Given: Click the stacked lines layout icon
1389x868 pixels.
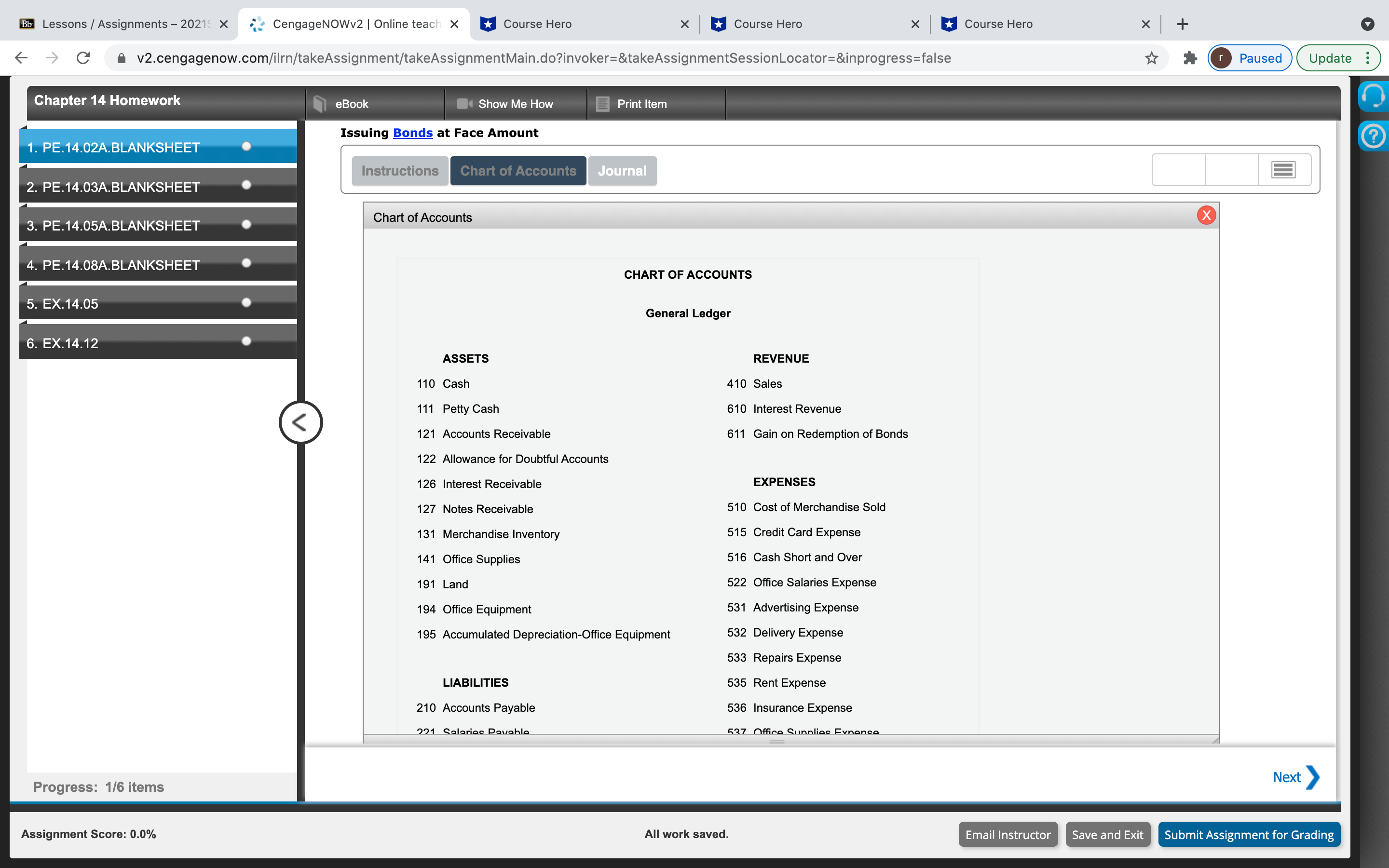Looking at the screenshot, I should 1283,170.
